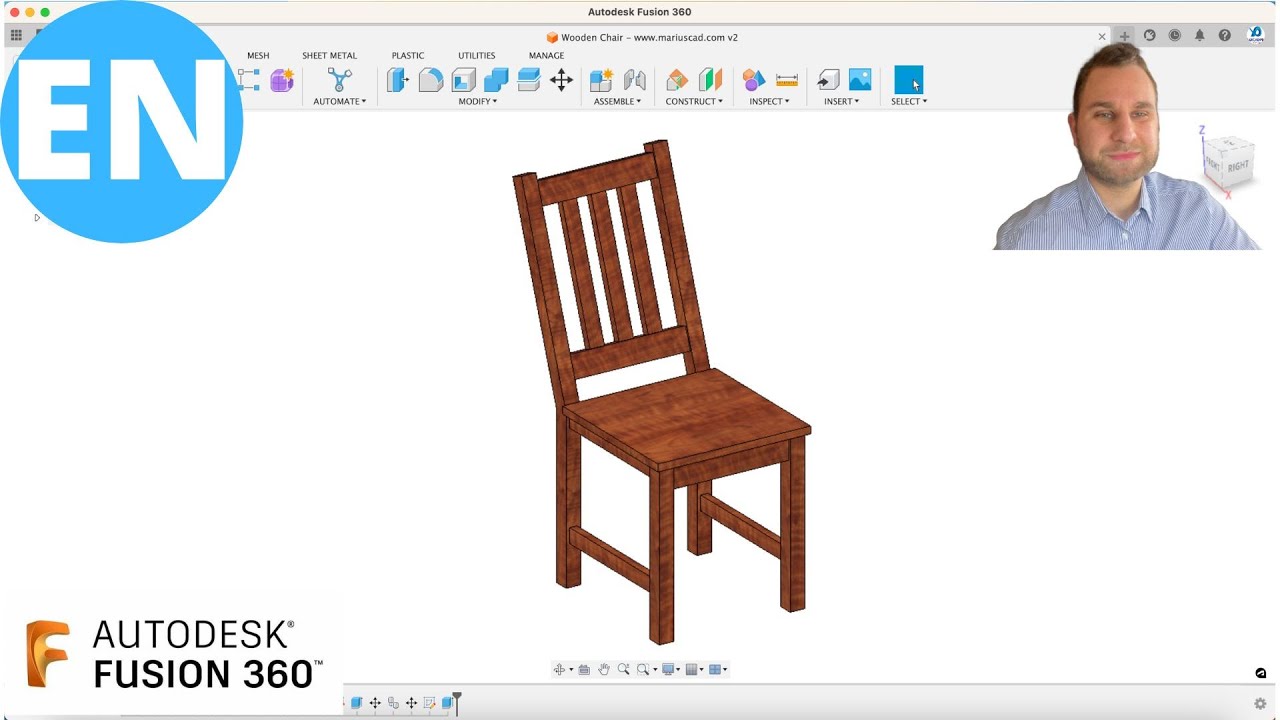The height and width of the screenshot is (720, 1280).
Task: Expand the Zoom Window dropdown arrow
Action: pyautogui.click(x=655, y=670)
